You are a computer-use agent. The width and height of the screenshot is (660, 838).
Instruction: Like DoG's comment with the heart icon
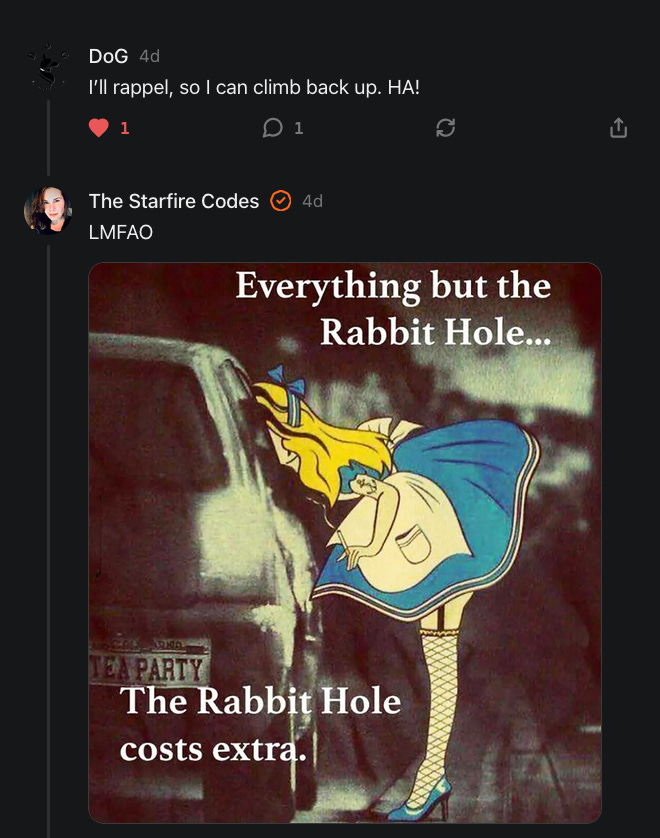(98, 128)
